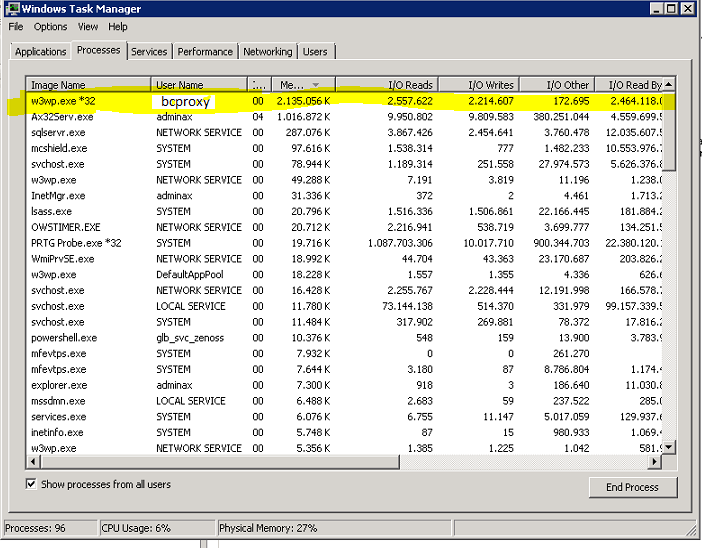702x548 pixels.
Task: Select the mcshield.exe process
Action: tap(344, 148)
